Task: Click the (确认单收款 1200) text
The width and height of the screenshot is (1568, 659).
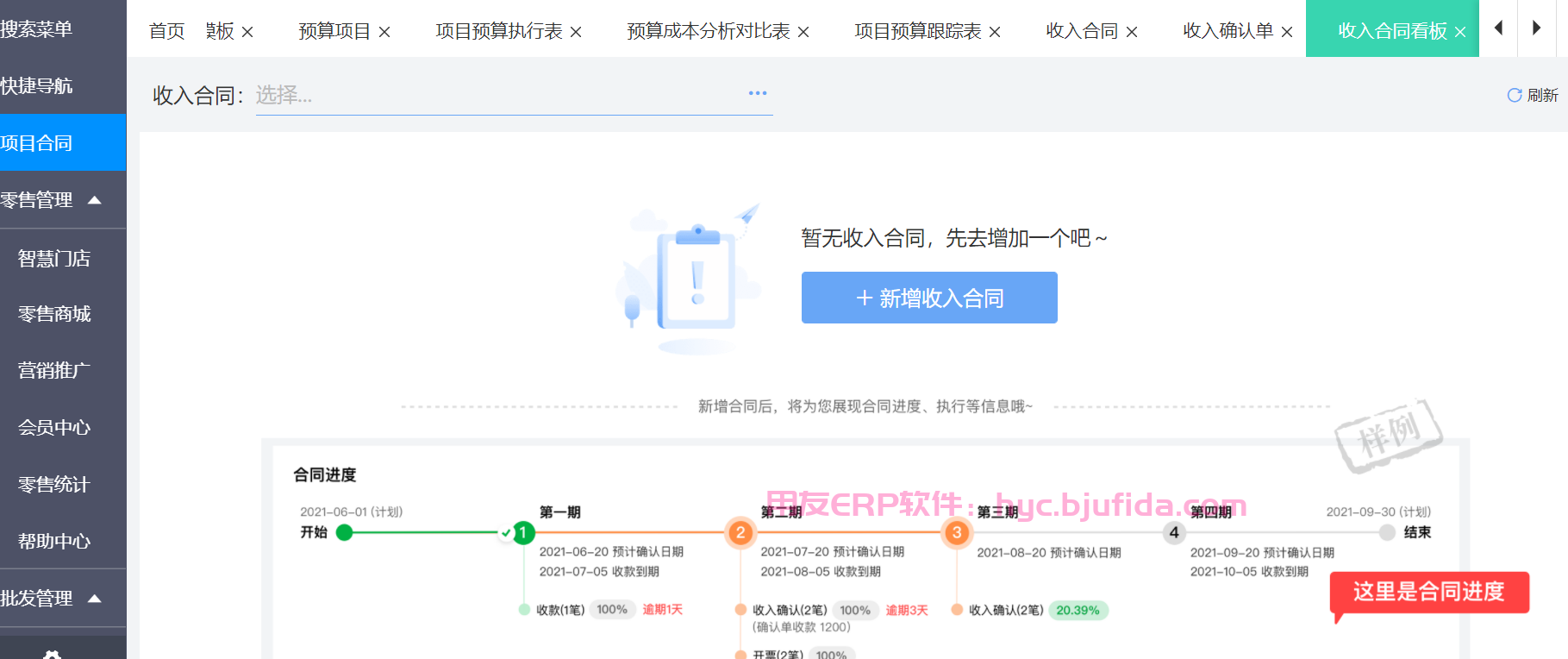Action: point(801,627)
